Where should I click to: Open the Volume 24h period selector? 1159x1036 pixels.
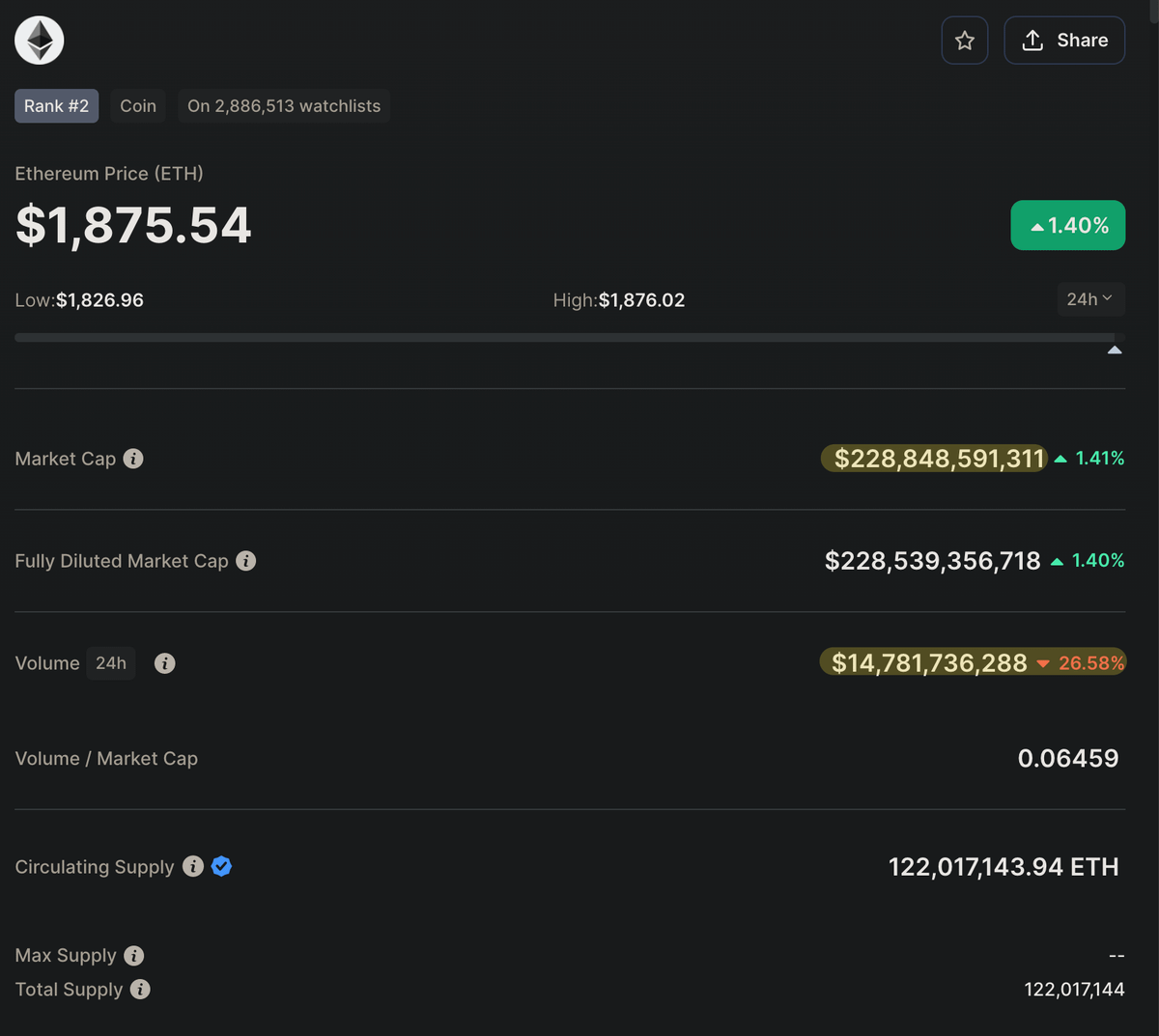click(x=111, y=663)
